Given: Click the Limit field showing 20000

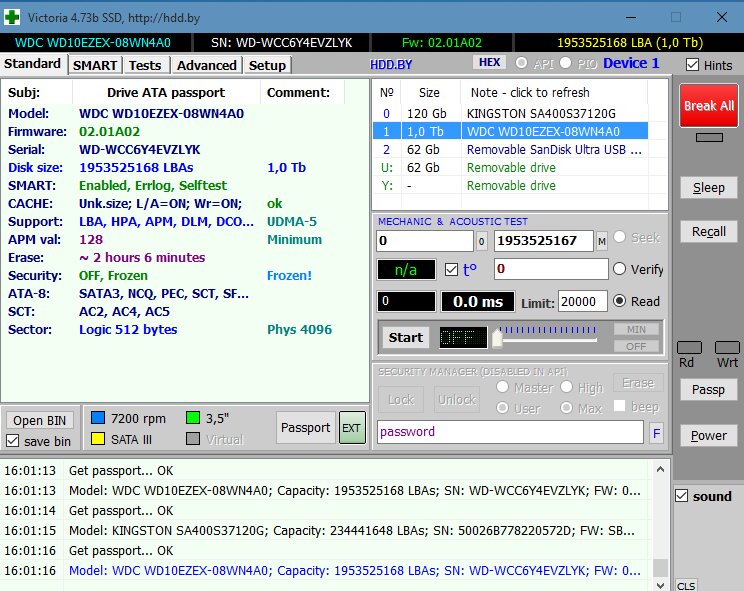Looking at the screenshot, I should [583, 302].
